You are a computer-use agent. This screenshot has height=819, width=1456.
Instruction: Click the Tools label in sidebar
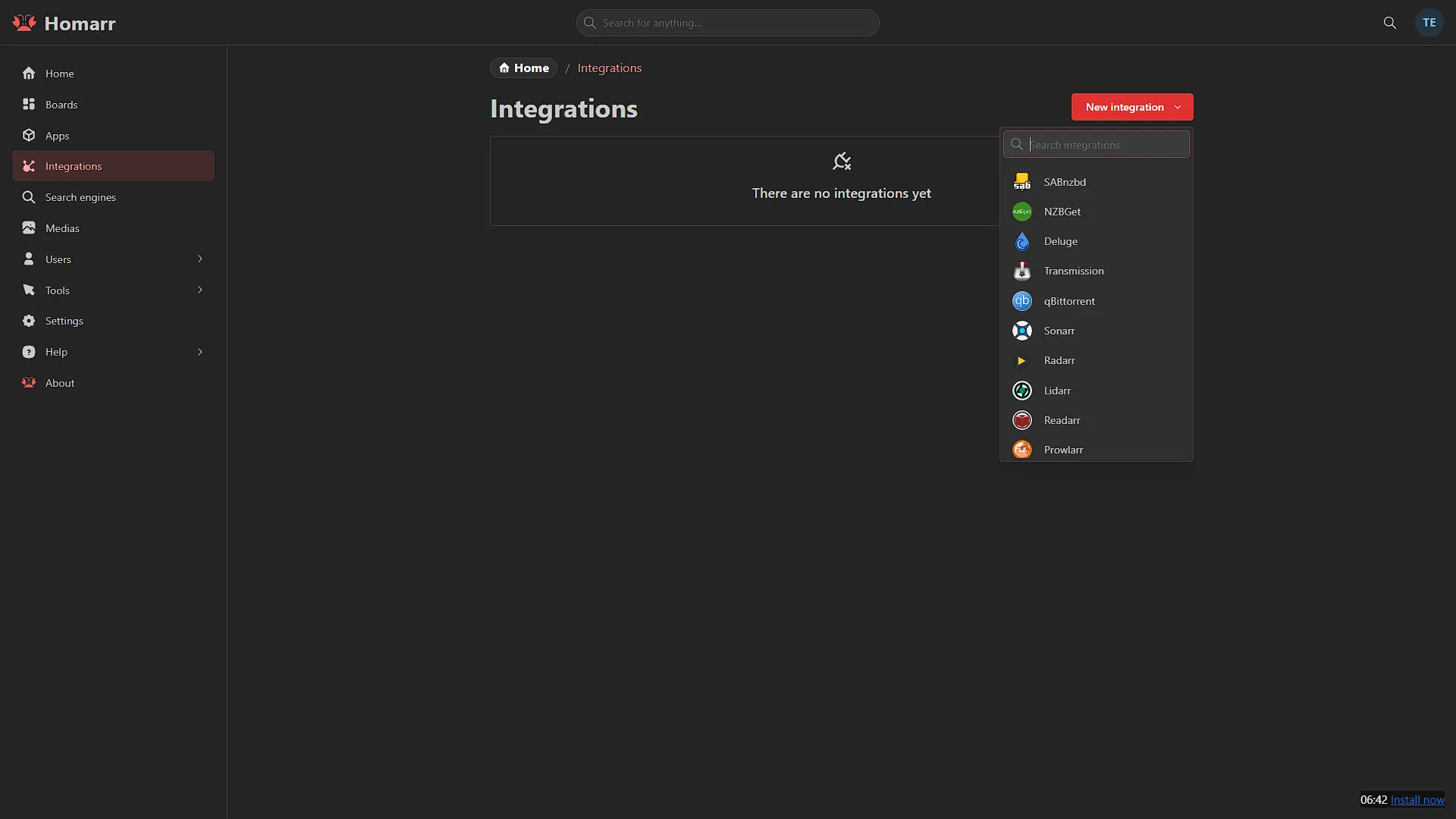(58, 290)
